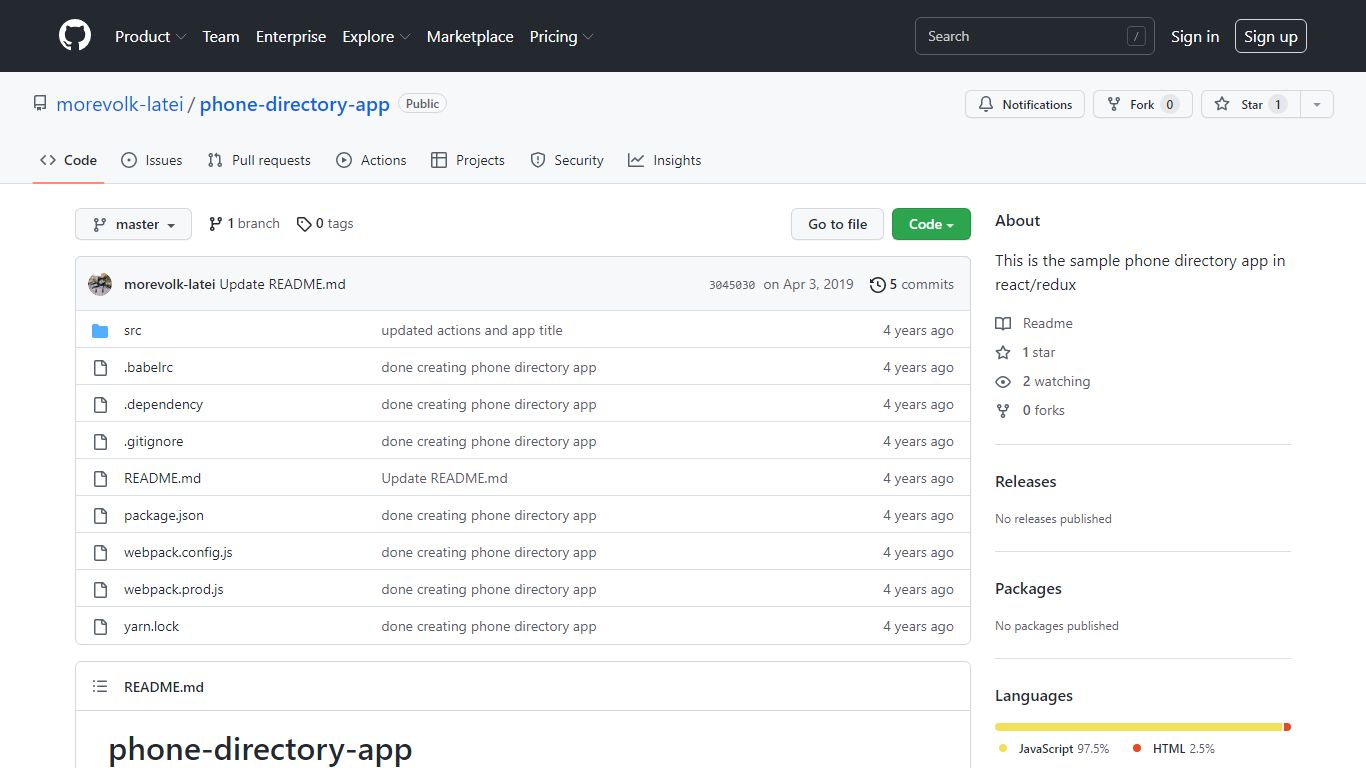Open the green Code dropdown button
The height and width of the screenshot is (768, 1366).
pyautogui.click(x=931, y=224)
